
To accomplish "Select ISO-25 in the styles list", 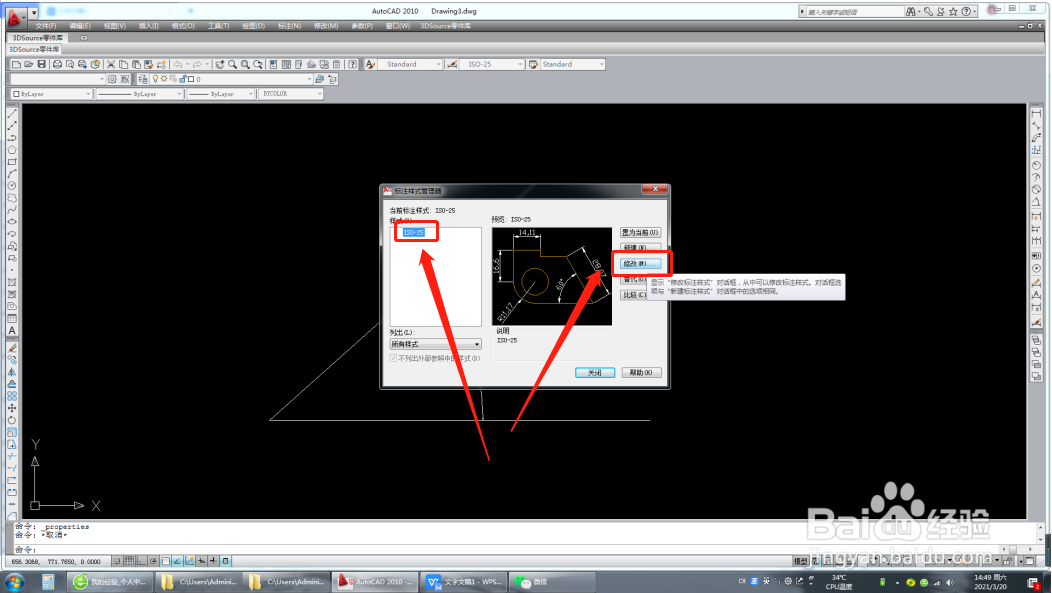I will (x=413, y=232).
